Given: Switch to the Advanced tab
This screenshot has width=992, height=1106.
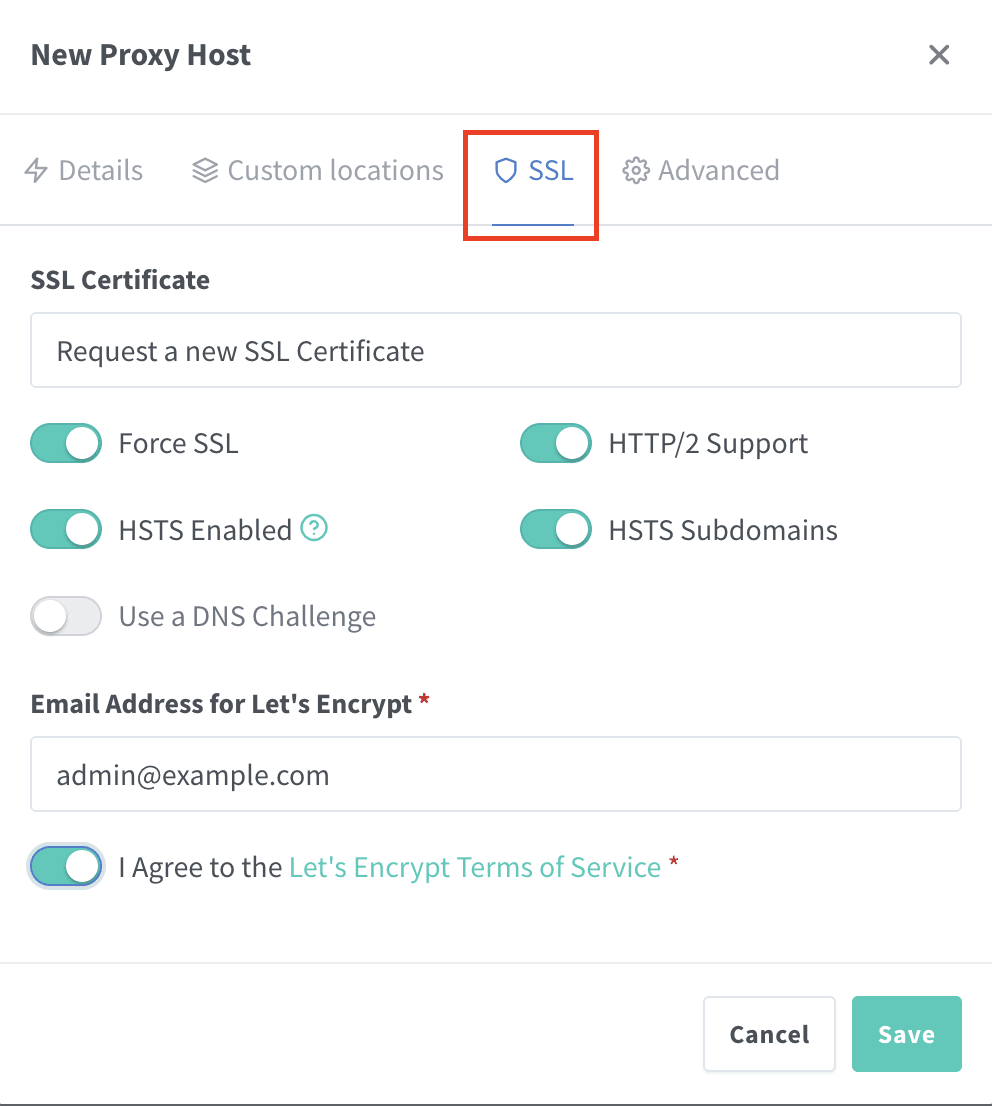Looking at the screenshot, I should 718,170.
